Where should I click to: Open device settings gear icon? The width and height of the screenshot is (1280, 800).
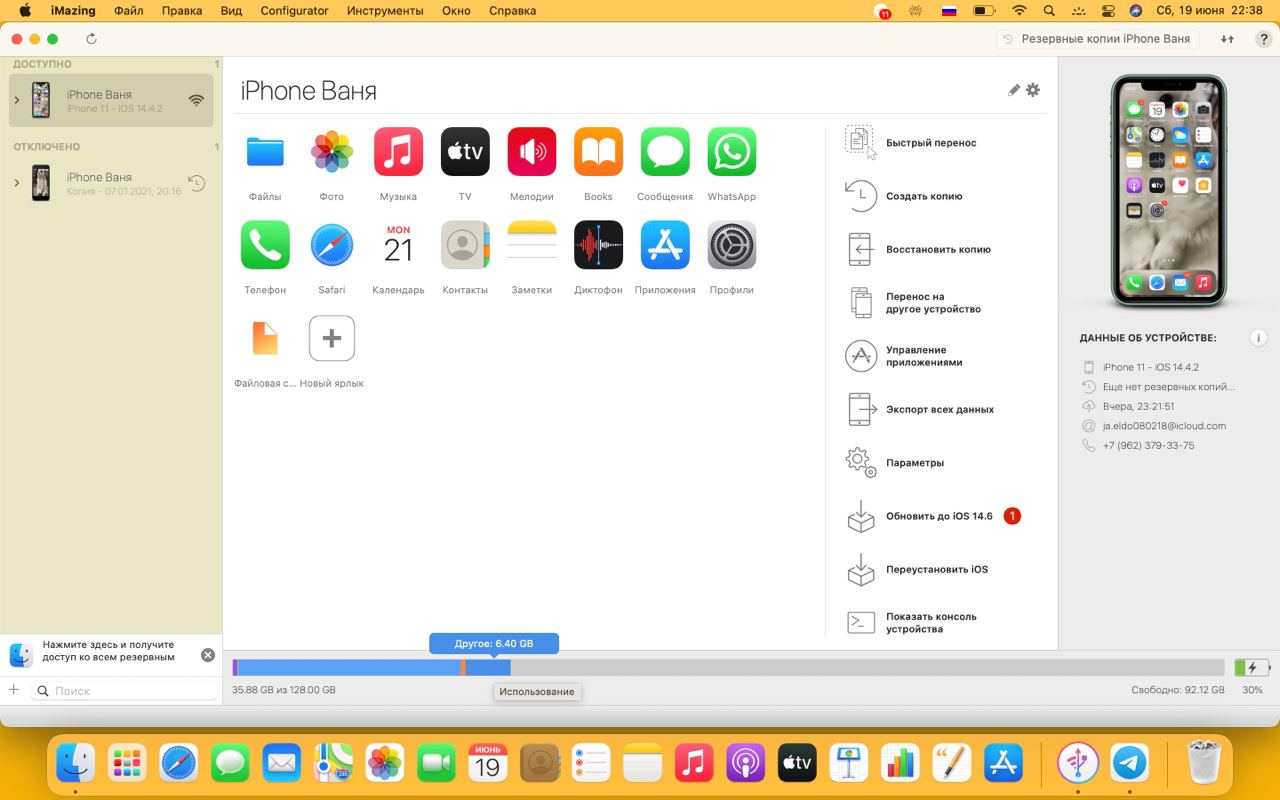coord(1033,90)
